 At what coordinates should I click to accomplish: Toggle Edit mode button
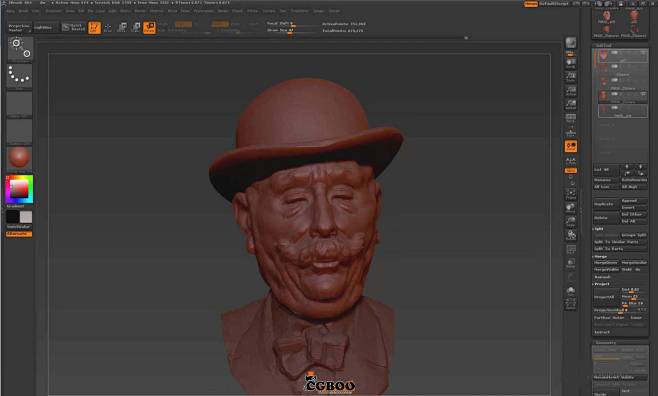point(94,28)
